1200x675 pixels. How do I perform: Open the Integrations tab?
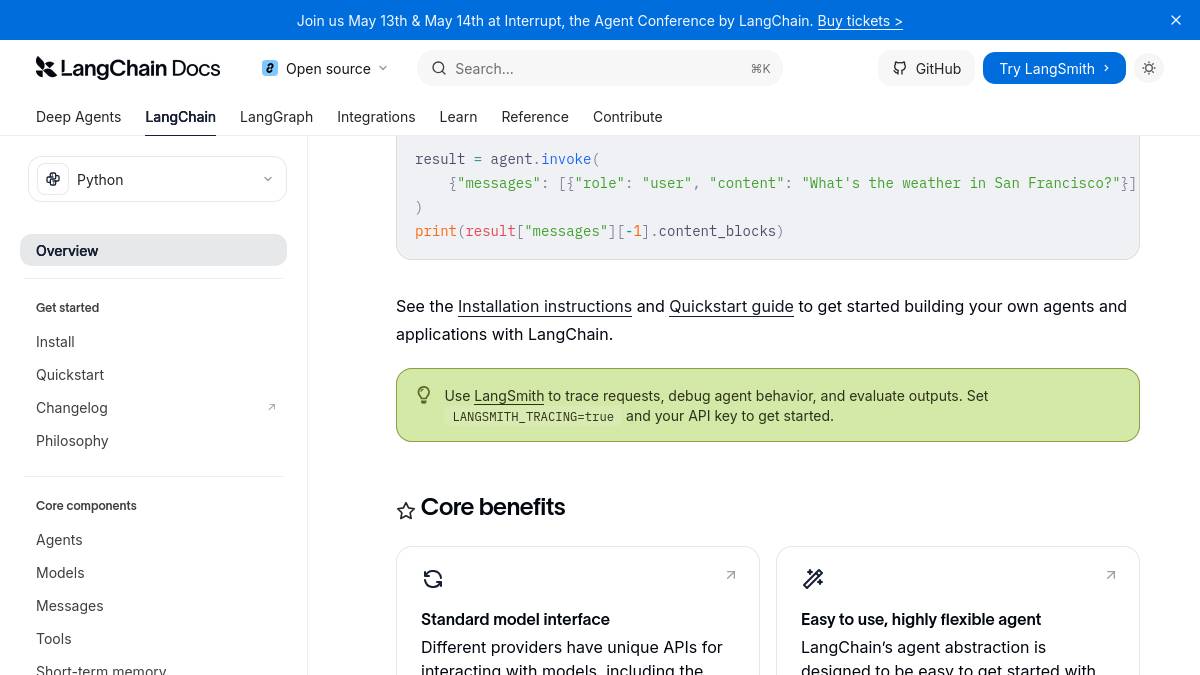(x=376, y=117)
